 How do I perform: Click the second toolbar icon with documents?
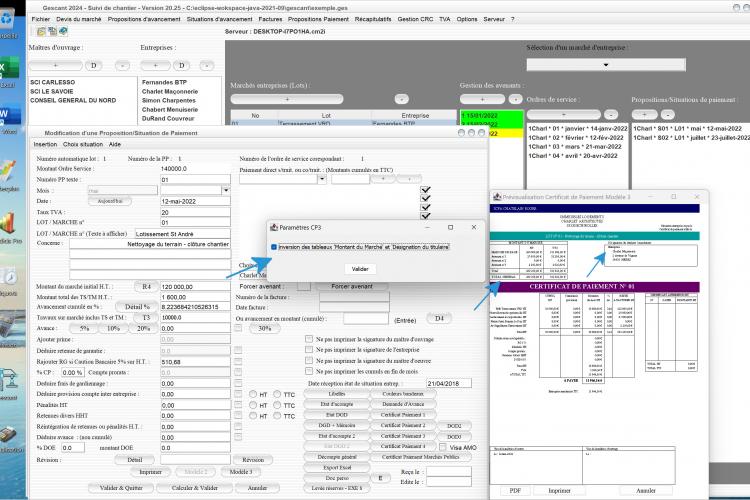click(x=52, y=32)
